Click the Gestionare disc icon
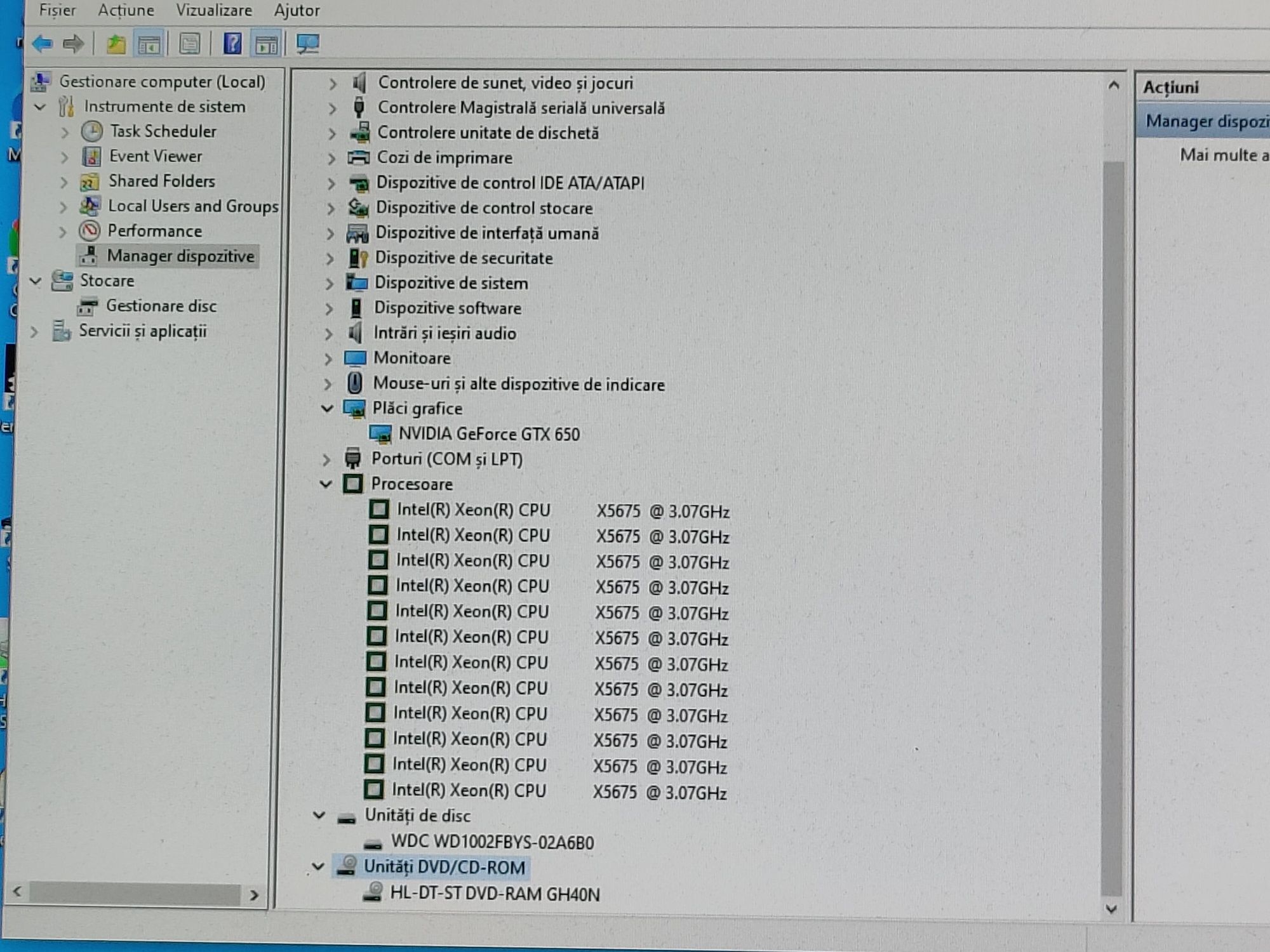The width and height of the screenshot is (1270, 952). (87, 307)
